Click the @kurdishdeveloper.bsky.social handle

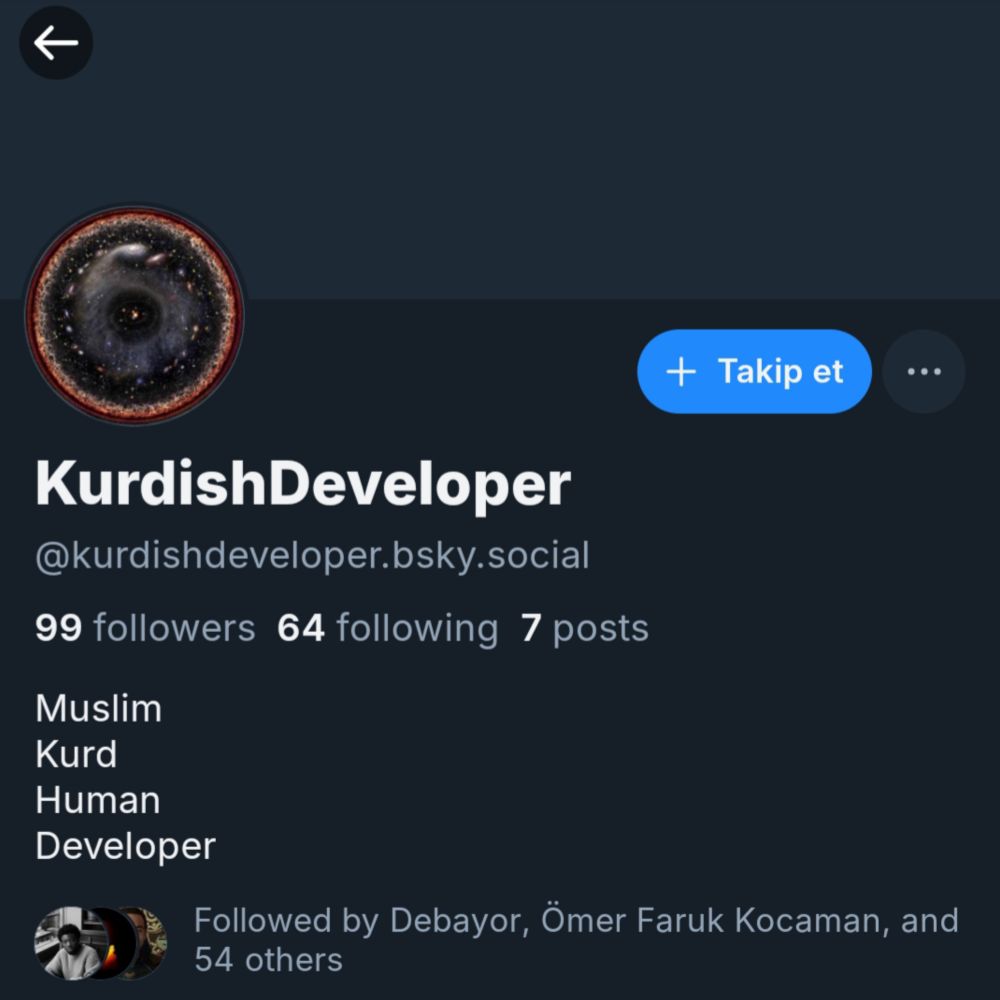click(x=312, y=555)
